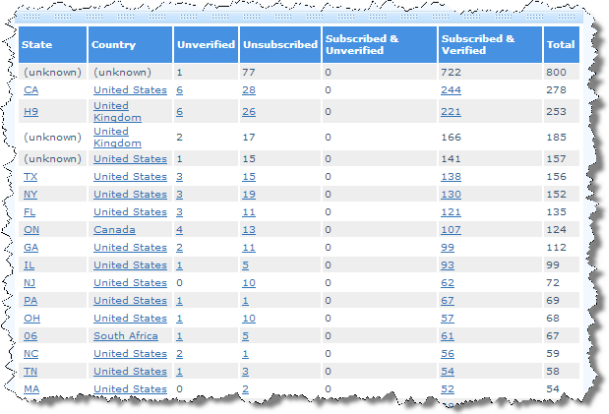
Task: Open the OH state link
Action: (32, 318)
